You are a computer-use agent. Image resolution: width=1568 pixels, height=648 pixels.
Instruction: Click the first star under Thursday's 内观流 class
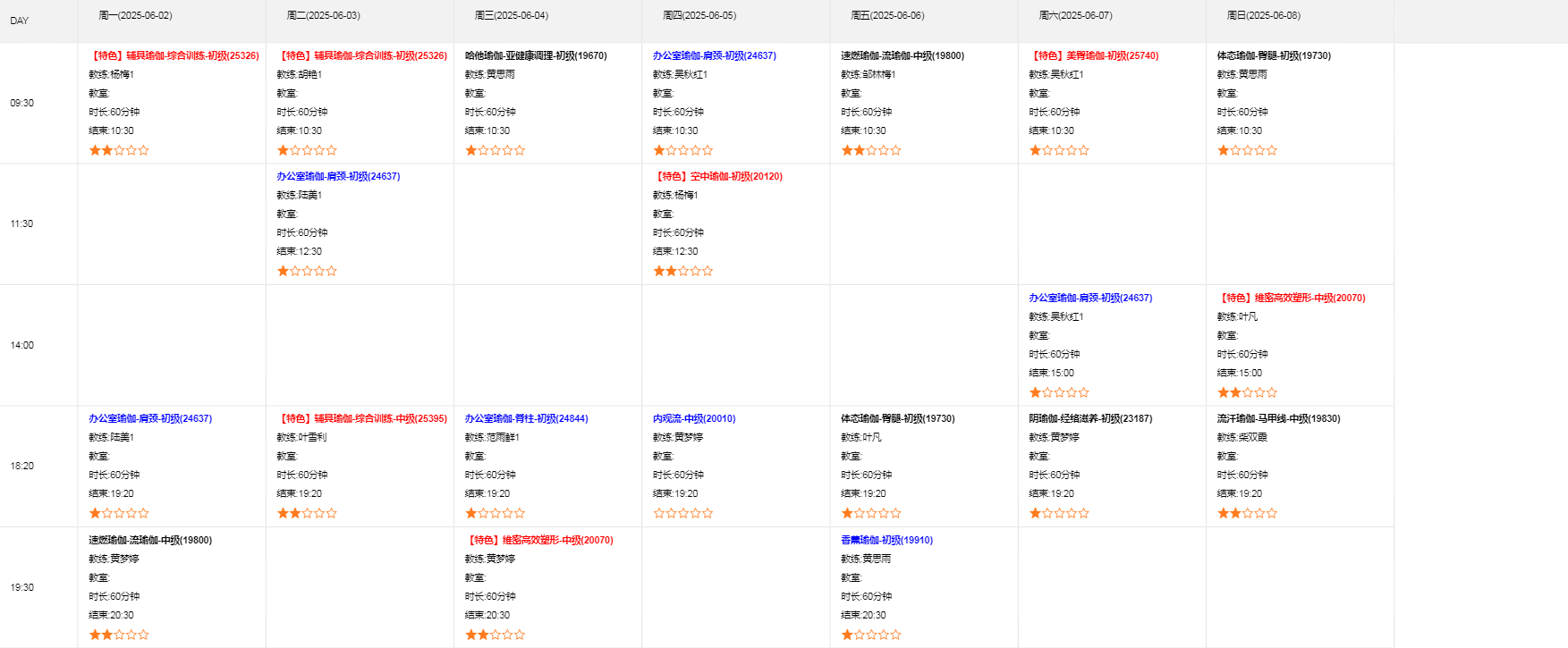coord(659,513)
